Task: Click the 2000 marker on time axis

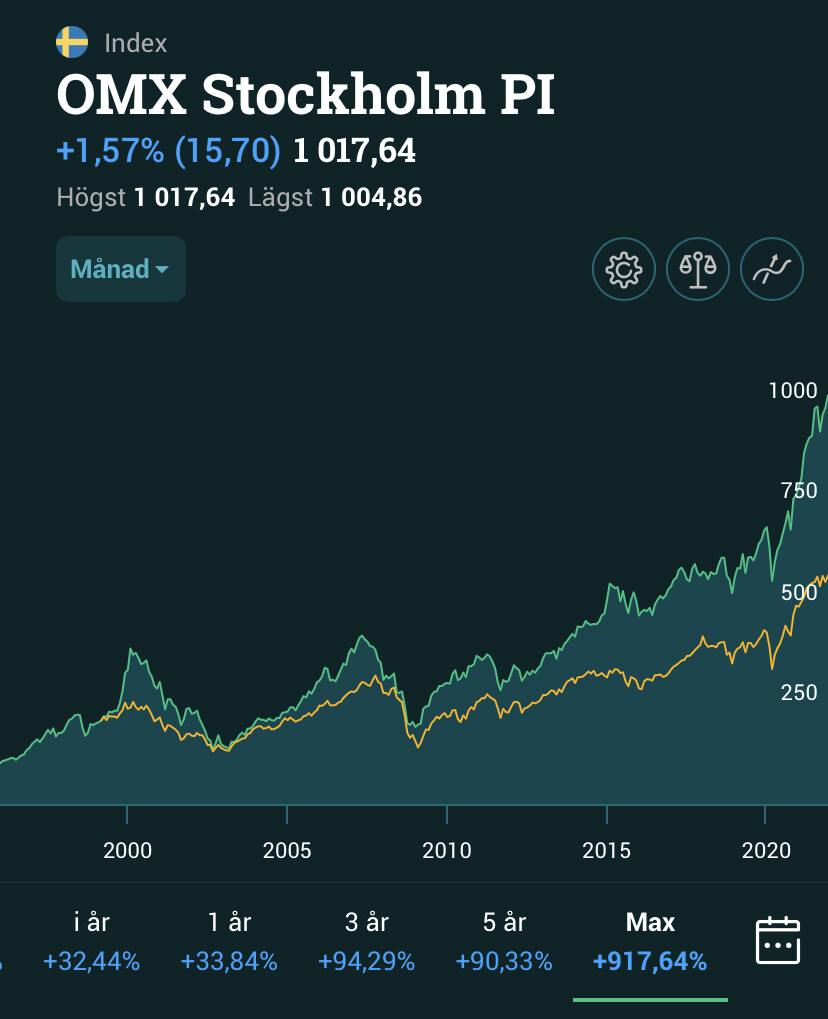Action: tap(127, 851)
